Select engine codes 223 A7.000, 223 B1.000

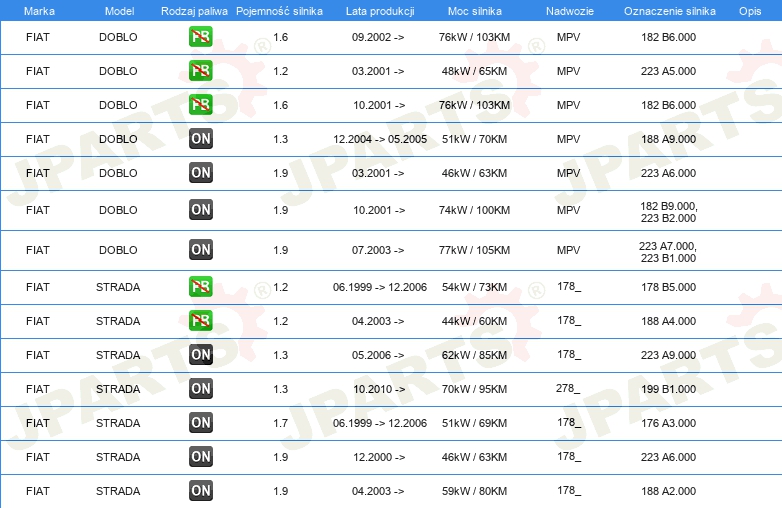(668, 252)
